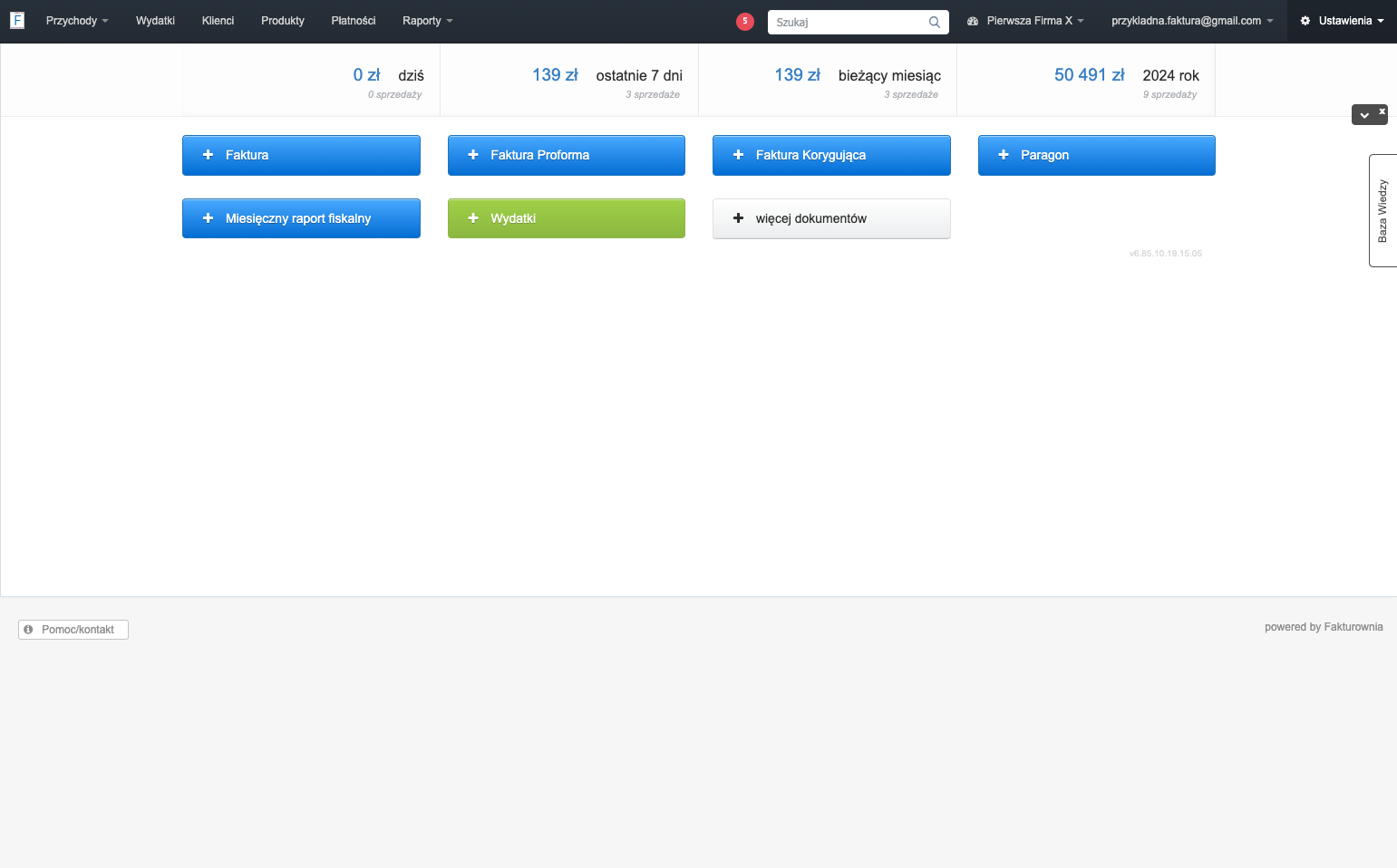The image size is (1397, 868).
Task: Click the 9 sprzedaży count under 2024 rok
Action: tap(1169, 94)
